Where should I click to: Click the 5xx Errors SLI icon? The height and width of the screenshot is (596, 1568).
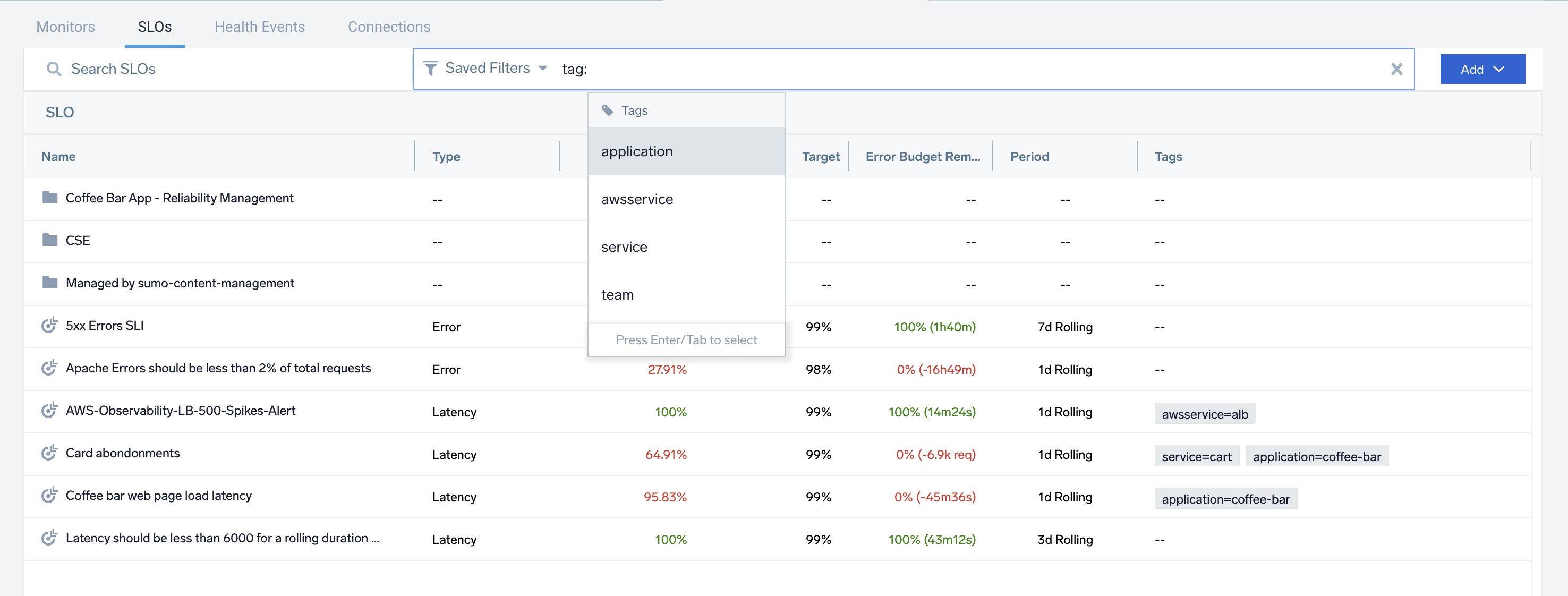click(50, 326)
